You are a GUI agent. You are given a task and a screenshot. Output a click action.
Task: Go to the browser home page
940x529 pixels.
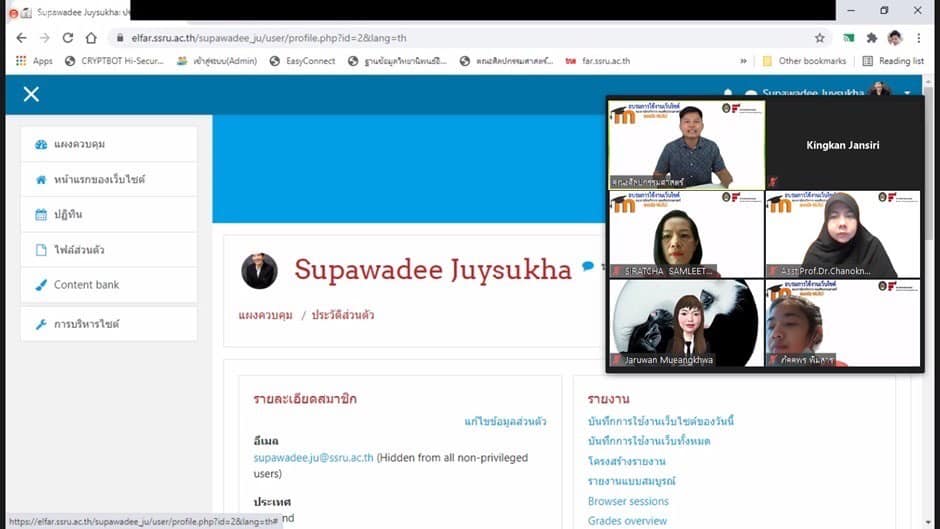91,38
